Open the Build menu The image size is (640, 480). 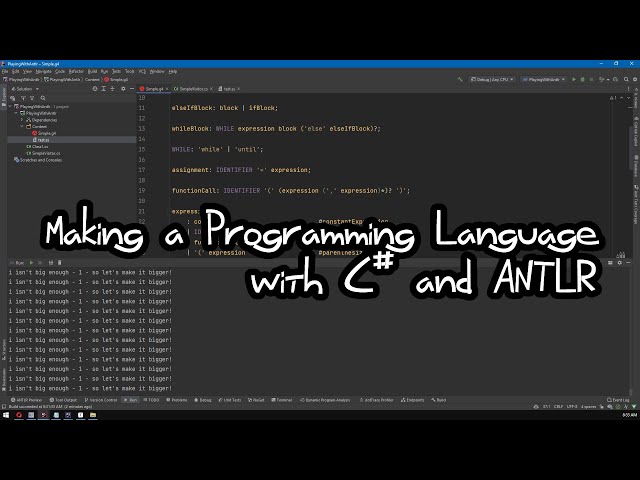[93, 71]
